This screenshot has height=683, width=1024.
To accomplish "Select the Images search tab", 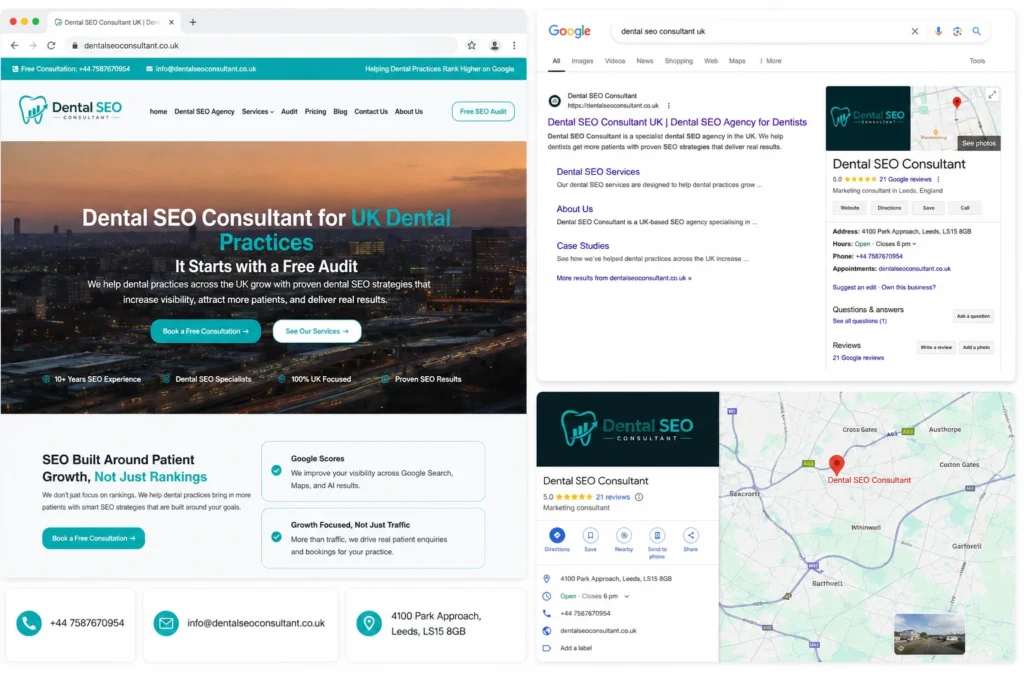I will (582, 61).
